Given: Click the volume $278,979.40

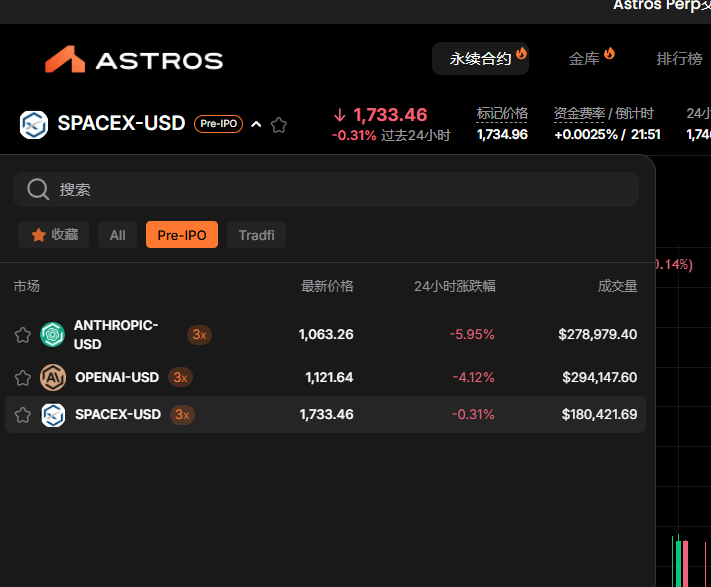Looking at the screenshot, I should pos(598,335).
